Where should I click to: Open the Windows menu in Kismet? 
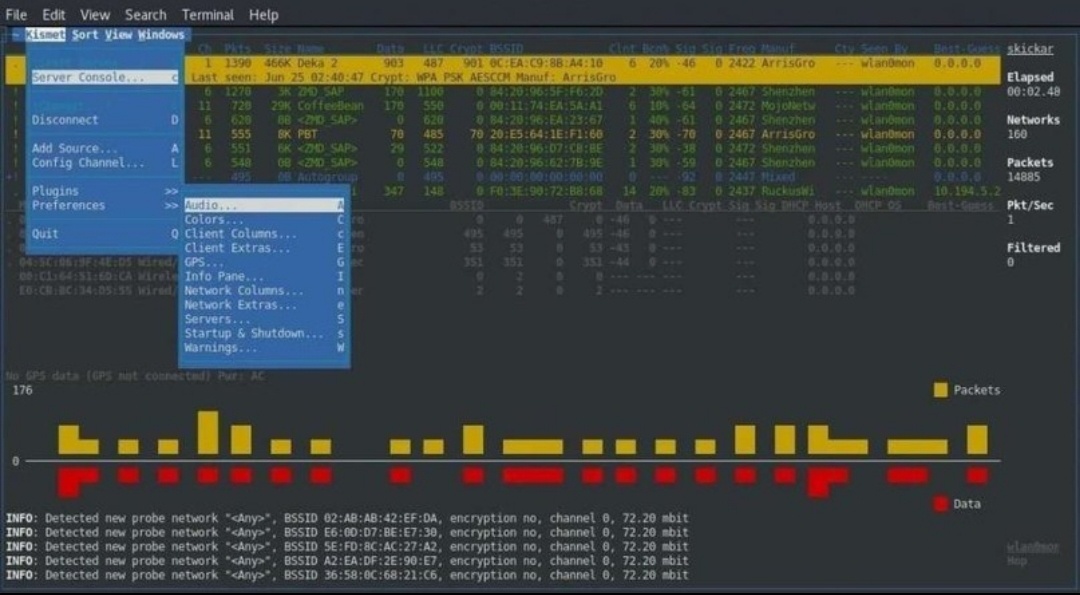coord(161,34)
